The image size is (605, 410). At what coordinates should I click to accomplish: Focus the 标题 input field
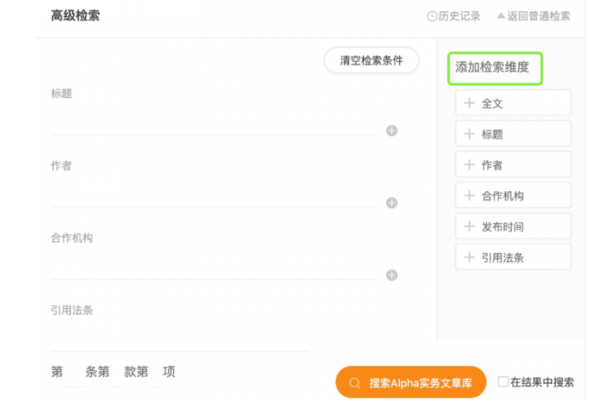click(213, 124)
